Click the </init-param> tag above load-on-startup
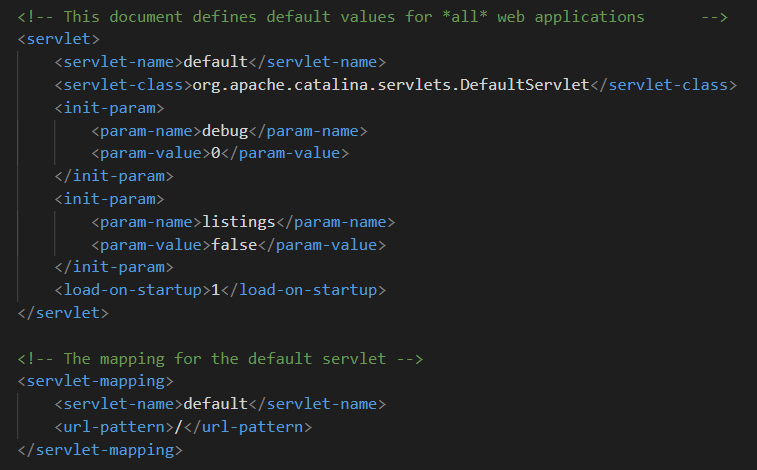 pos(114,267)
